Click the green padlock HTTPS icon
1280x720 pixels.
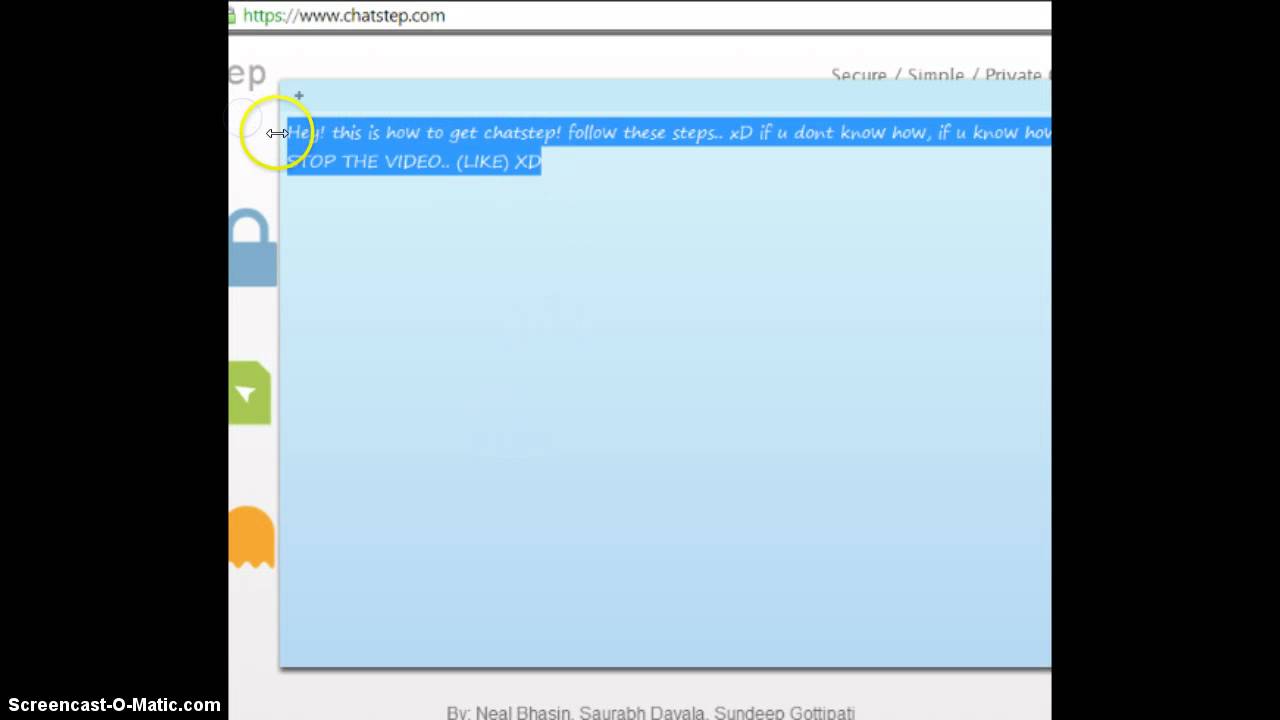tap(232, 15)
